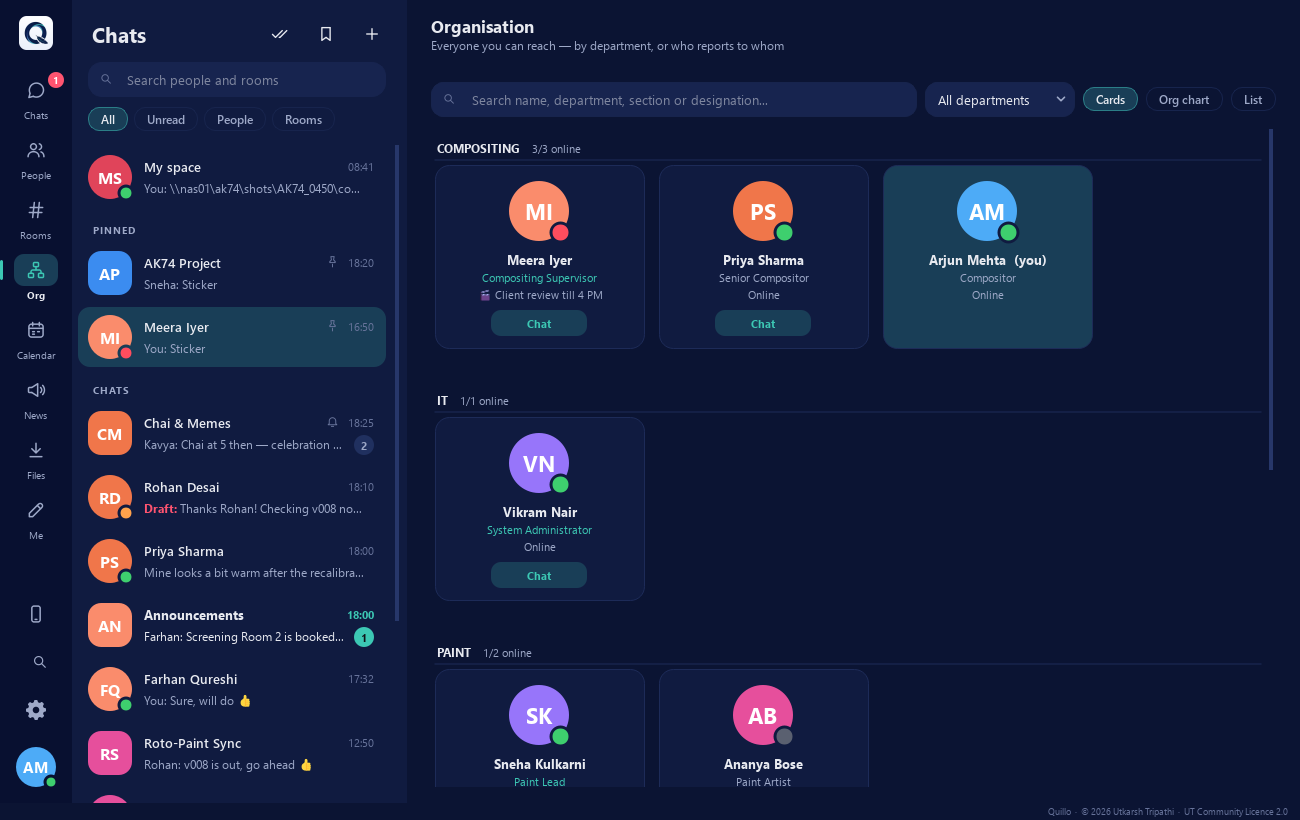Open the Announcements chat

[x=232, y=625]
